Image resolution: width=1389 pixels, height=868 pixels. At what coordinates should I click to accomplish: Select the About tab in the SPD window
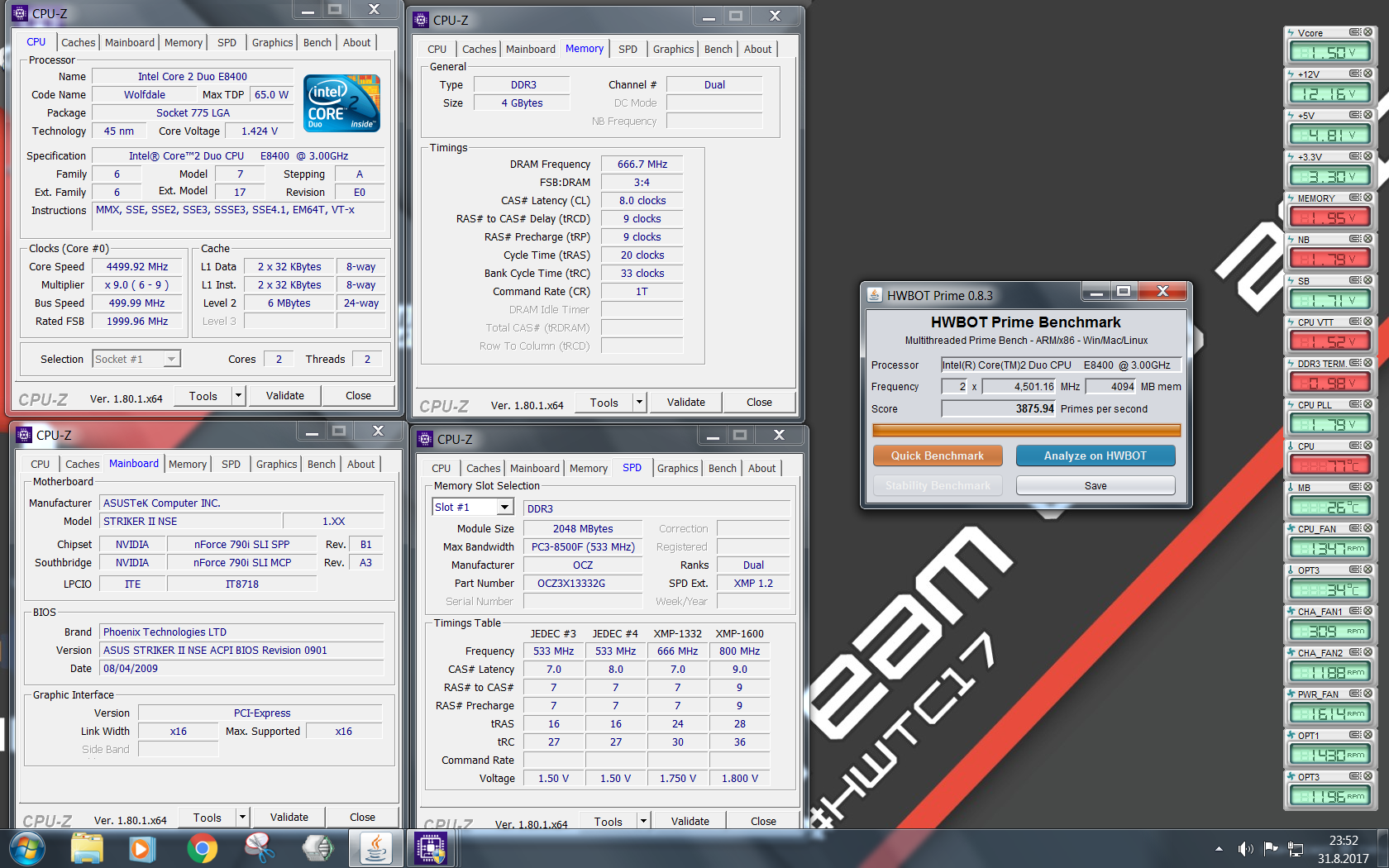762,469
